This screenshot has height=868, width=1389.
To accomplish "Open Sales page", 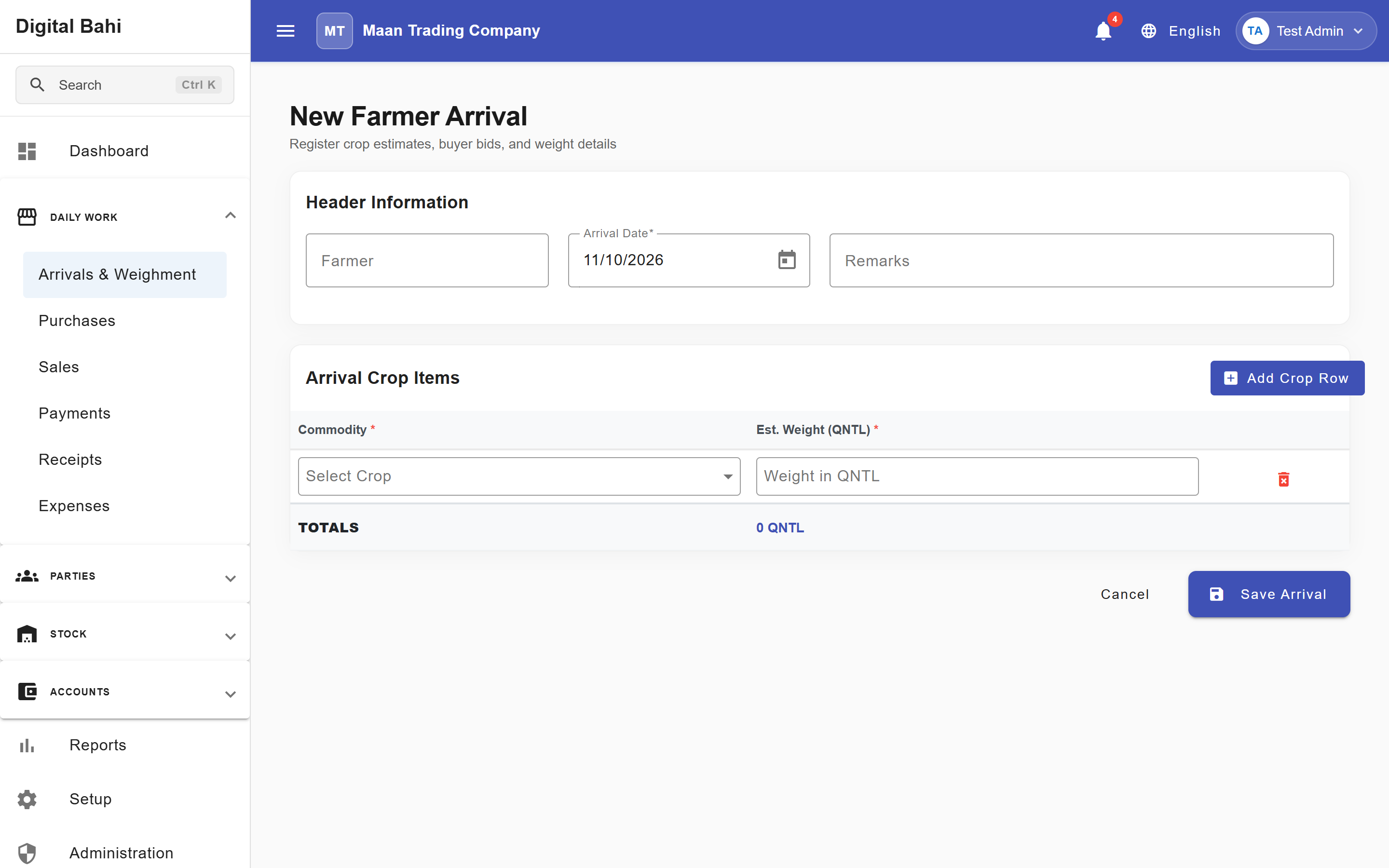I will pyautogui.click(x=124, y=367).
